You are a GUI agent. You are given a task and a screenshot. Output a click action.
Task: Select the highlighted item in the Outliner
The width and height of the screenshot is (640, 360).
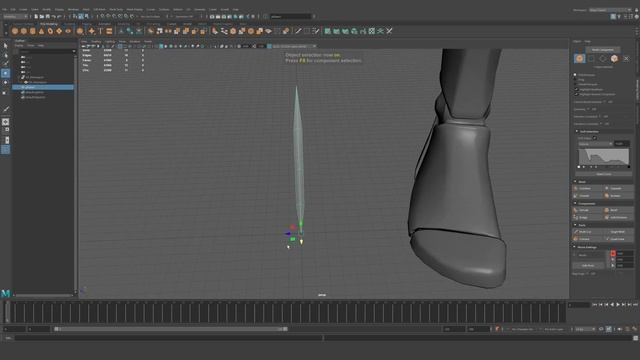point(43,87)
